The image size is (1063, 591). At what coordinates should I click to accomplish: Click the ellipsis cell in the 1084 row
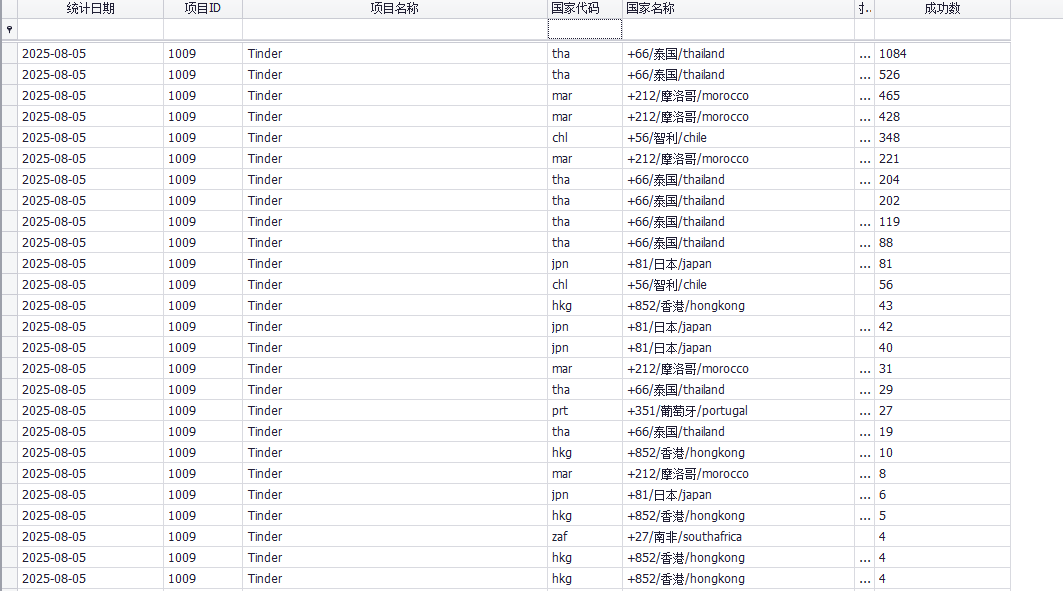(864, 54)
